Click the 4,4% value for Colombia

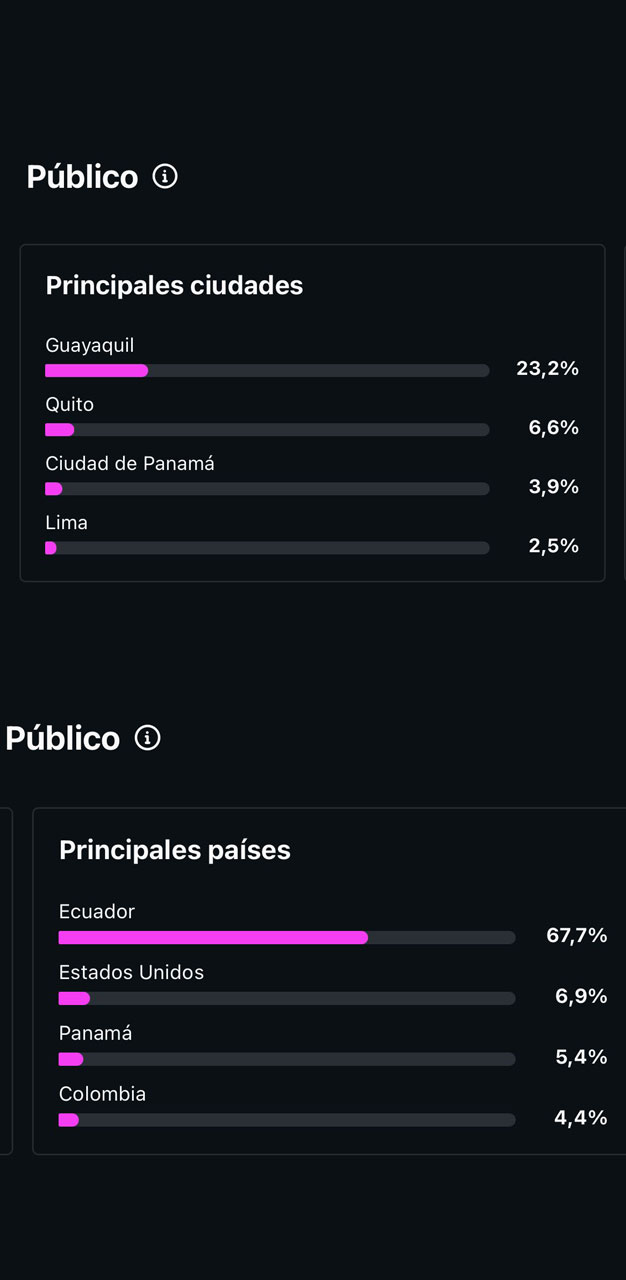580,1118
